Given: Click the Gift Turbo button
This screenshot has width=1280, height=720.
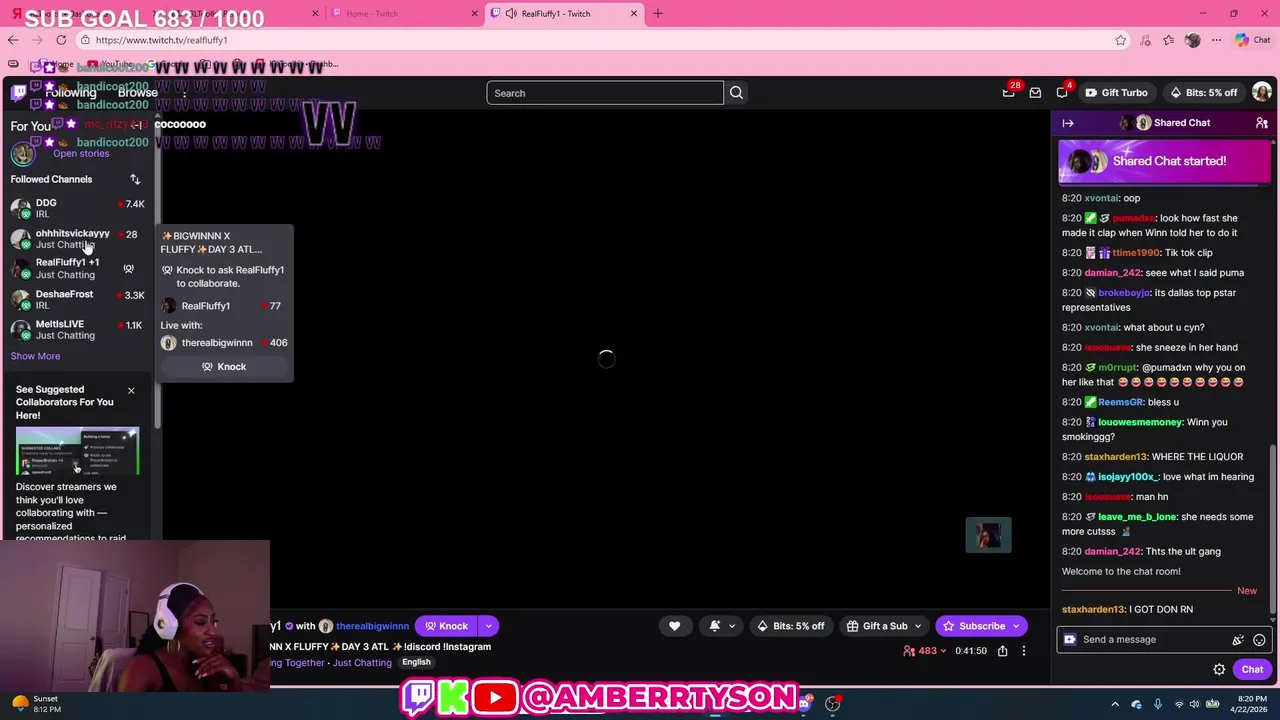Looking at the screenshot, I should (x=1116, y=93).
